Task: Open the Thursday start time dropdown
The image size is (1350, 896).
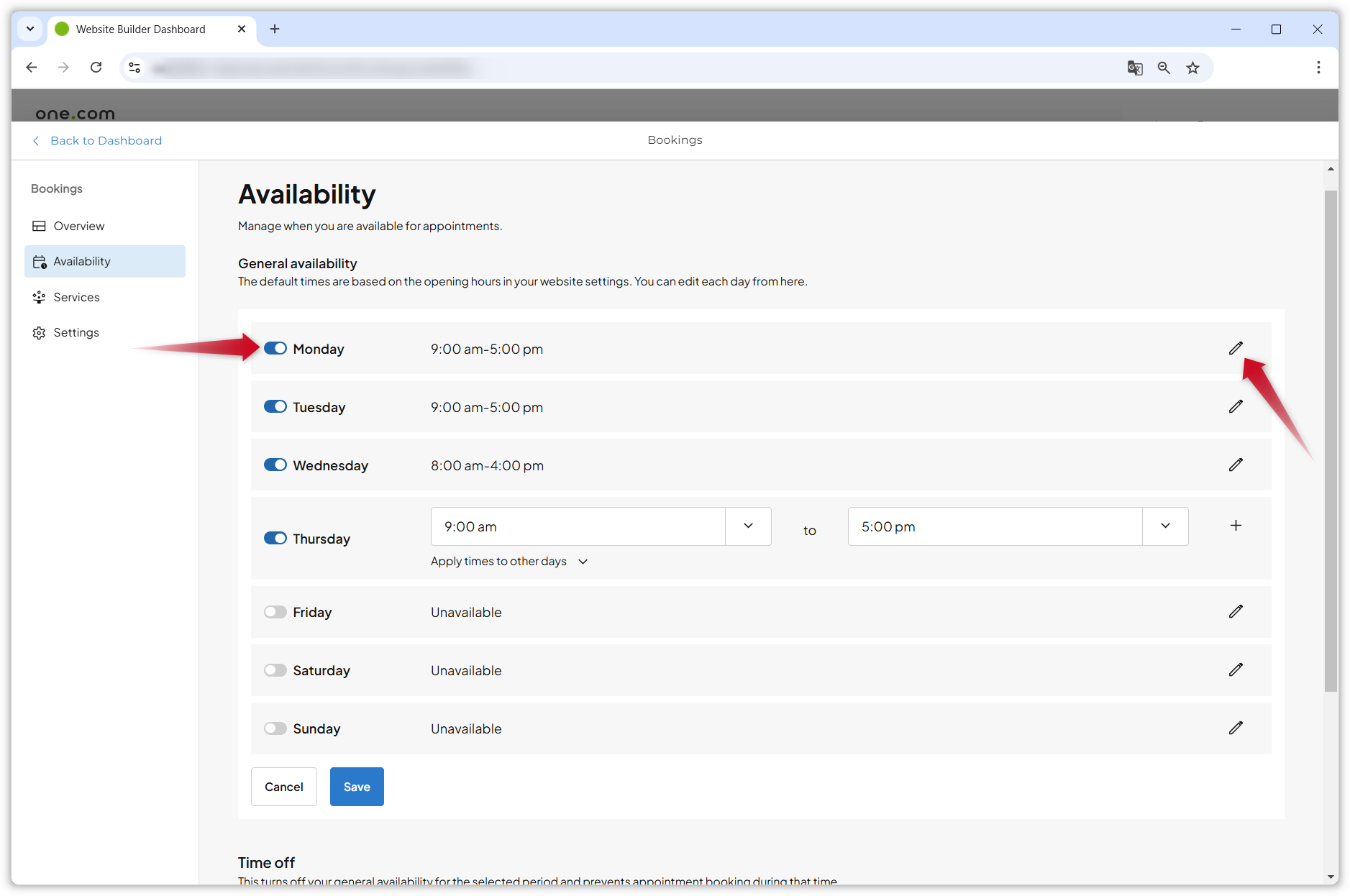Action: [x=748, y=526]
